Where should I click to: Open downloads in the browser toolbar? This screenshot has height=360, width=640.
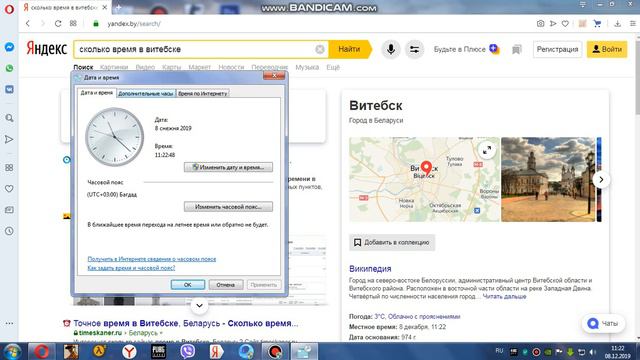tap(618, 24)
